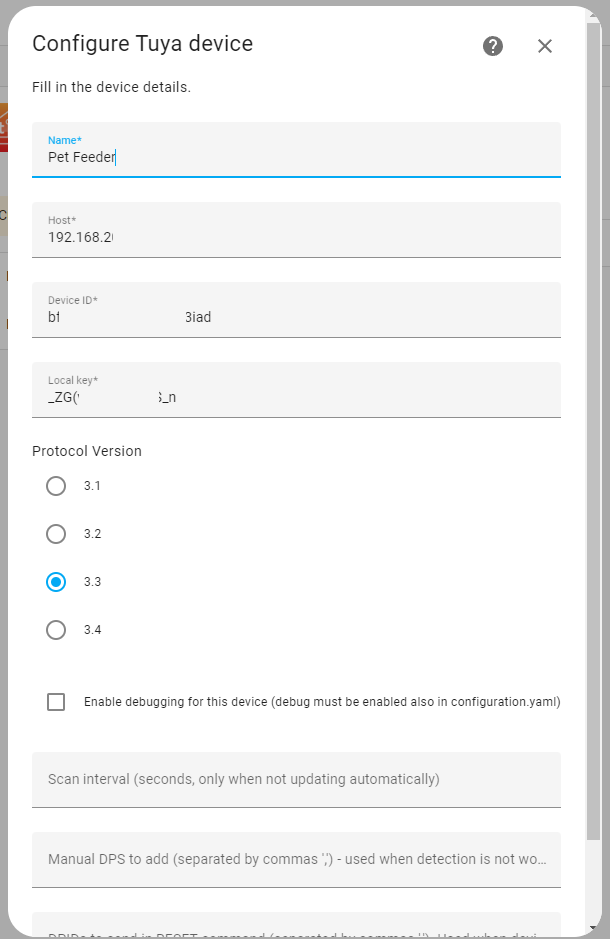Click the 'Protocol Version' section heading
The height and width of the screenshot is (939, 610).
(87, 451)
